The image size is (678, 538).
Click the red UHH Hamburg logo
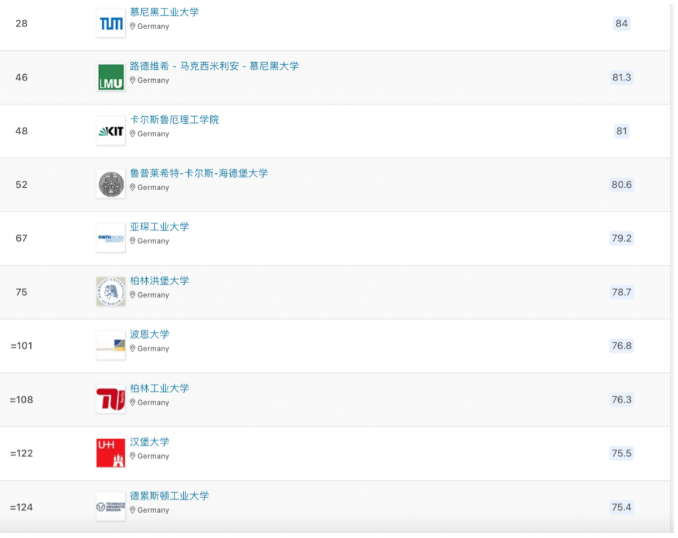111,453
